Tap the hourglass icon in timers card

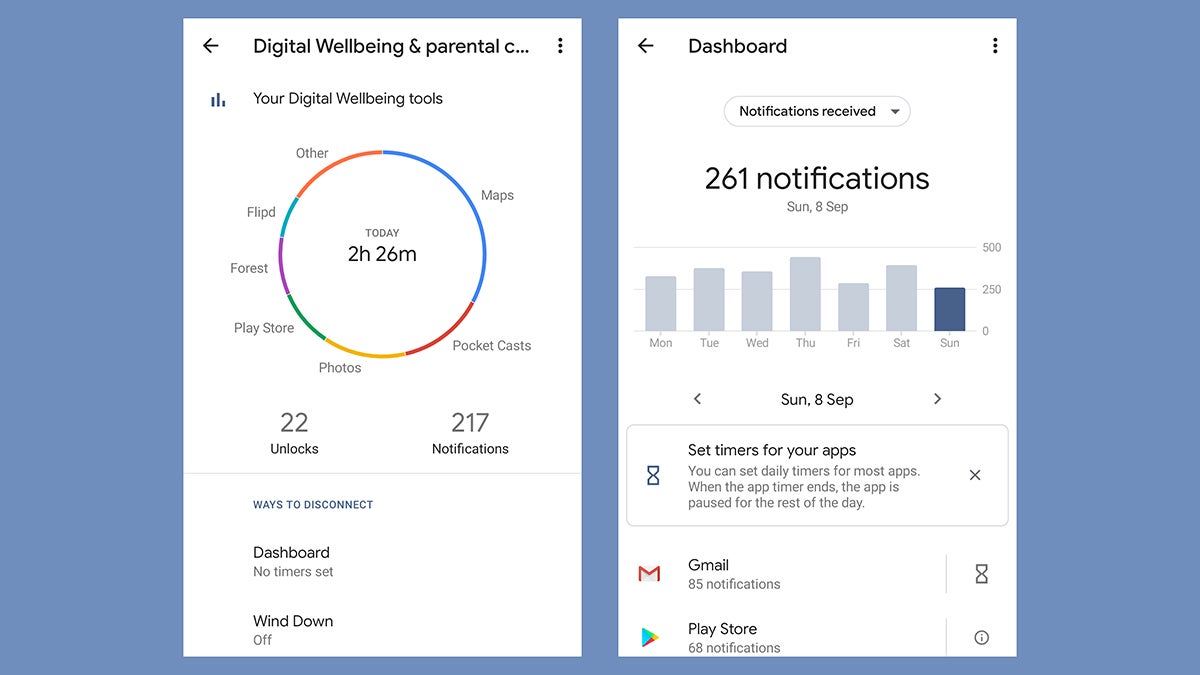(653, 475)
